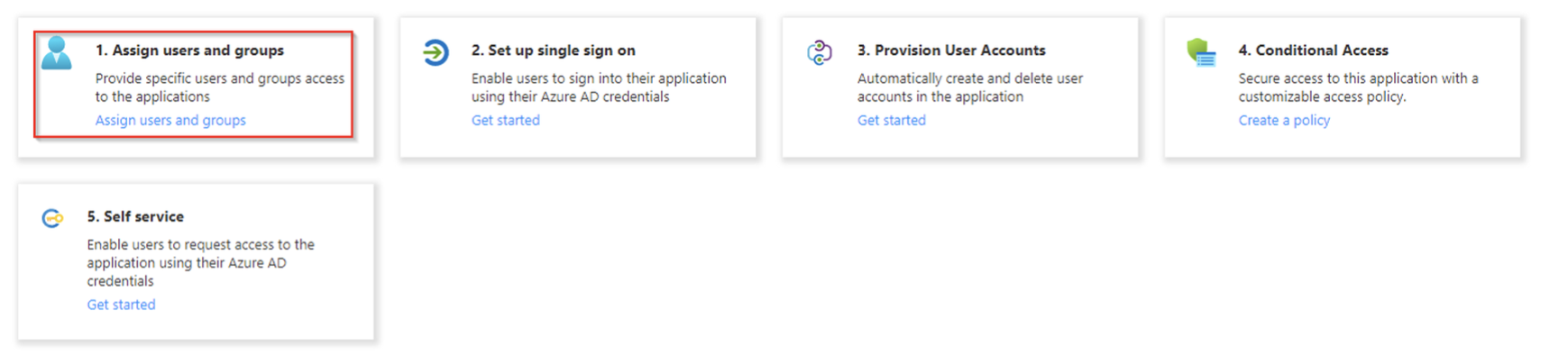Open Get started under Self service

click(121, 305)
